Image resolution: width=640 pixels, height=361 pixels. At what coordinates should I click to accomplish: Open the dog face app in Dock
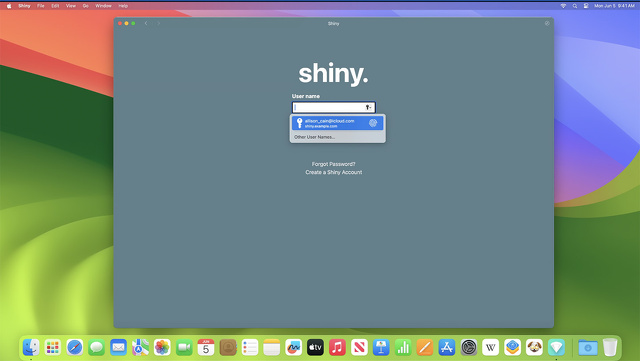(534, 348)
